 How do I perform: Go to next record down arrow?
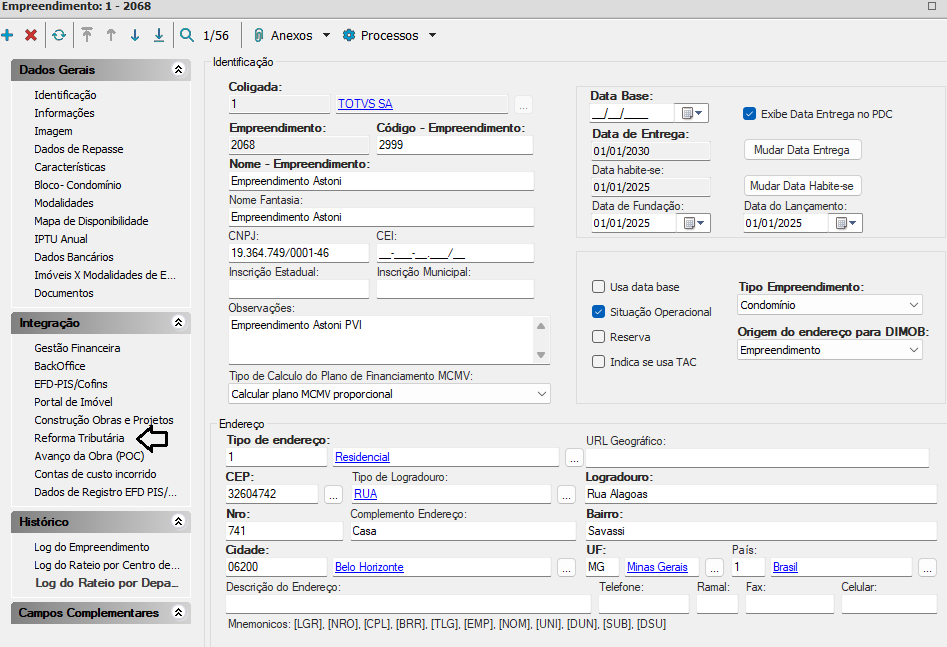point(134,35)
